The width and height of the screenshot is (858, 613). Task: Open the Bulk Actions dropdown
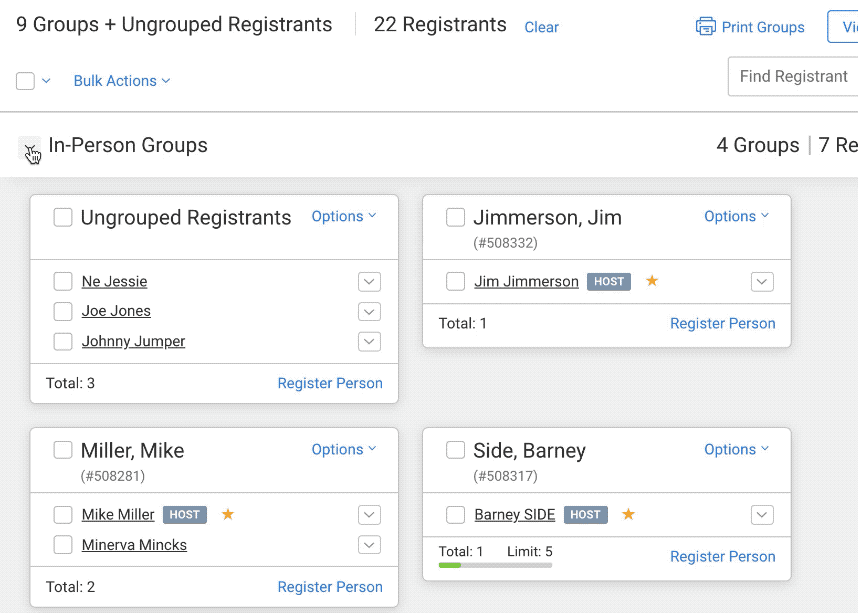click(121, 81)
